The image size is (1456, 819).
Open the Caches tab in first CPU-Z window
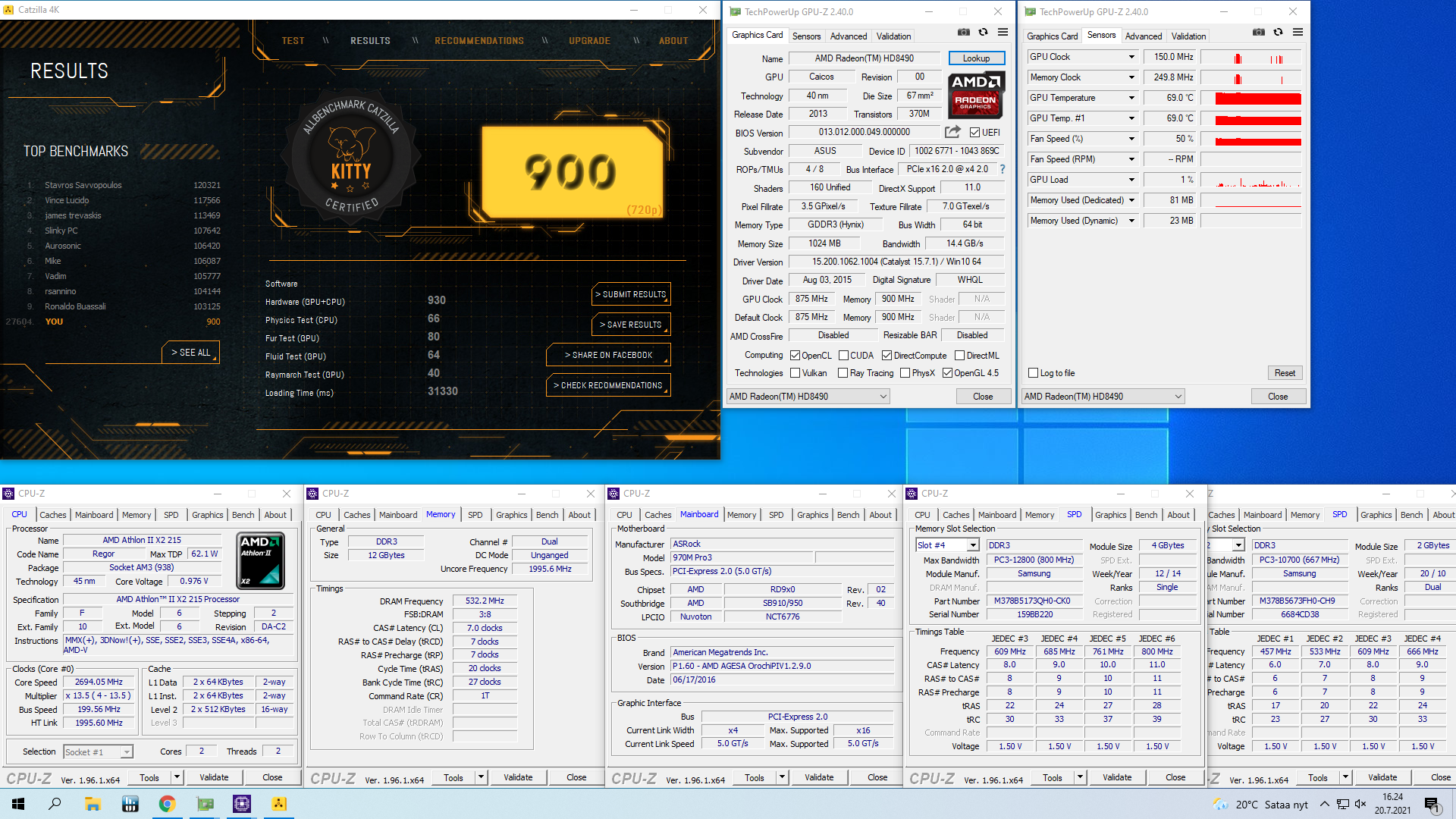coord(53,515)
